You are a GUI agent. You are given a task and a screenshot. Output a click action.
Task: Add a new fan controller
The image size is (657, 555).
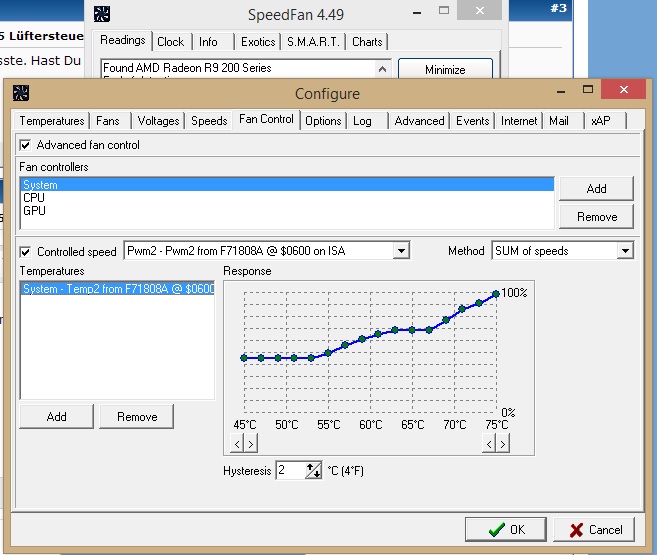click(x=596, y=189)
